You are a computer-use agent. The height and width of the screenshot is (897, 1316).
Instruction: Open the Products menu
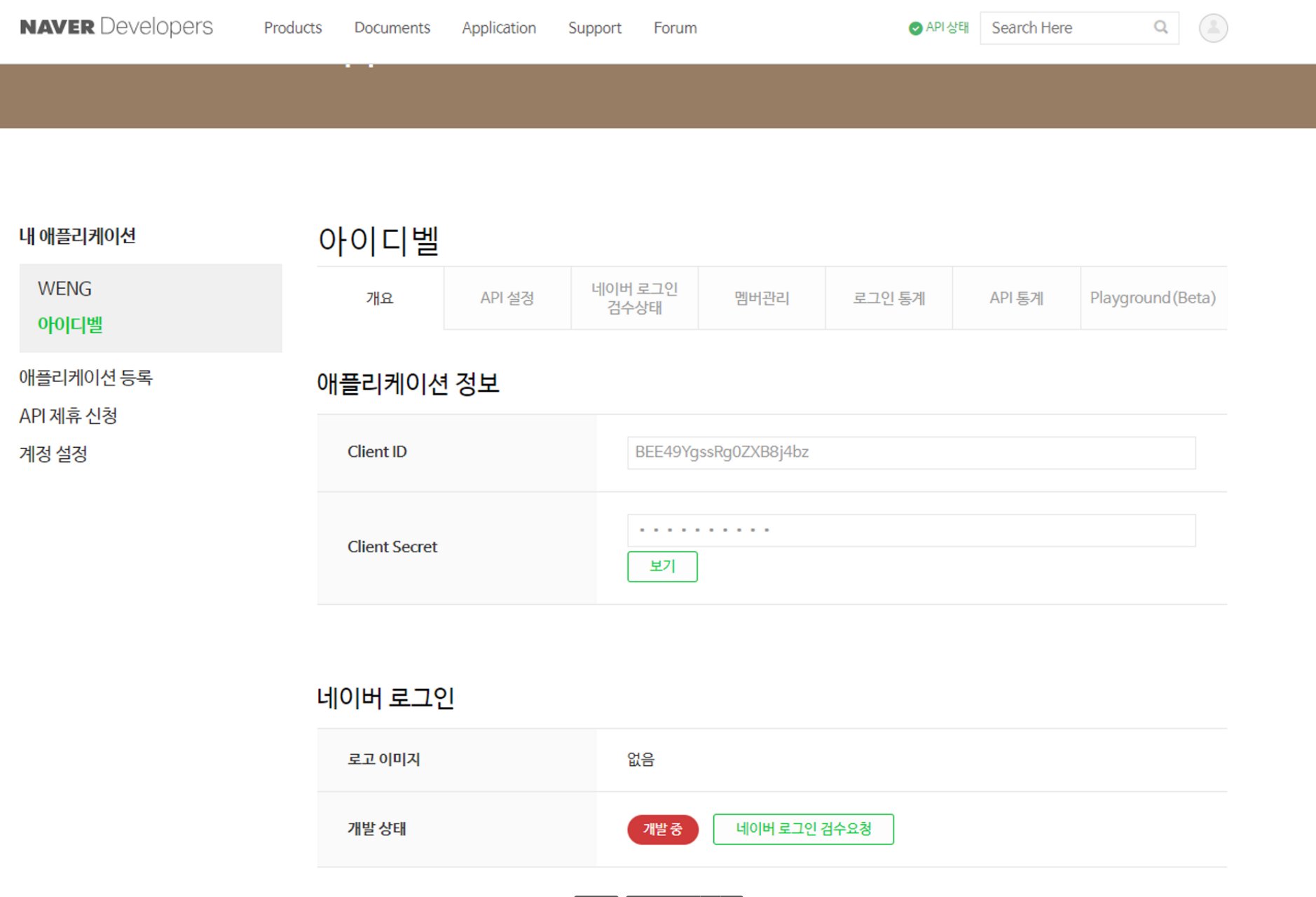(x=293, y=28)
